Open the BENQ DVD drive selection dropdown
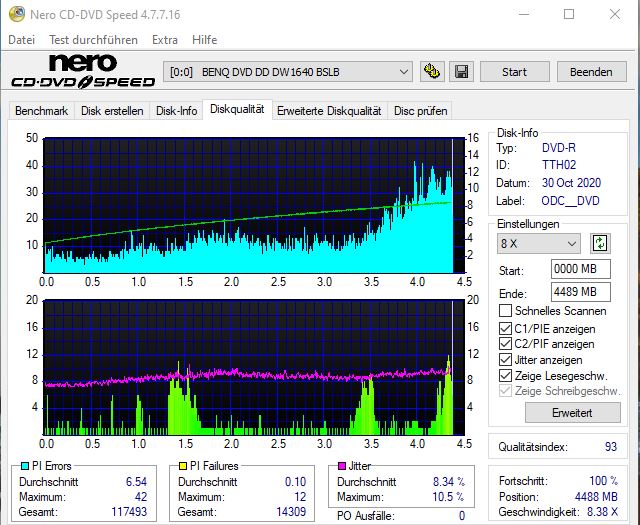This screenshot has width=640, height=525. click(288, 72)
